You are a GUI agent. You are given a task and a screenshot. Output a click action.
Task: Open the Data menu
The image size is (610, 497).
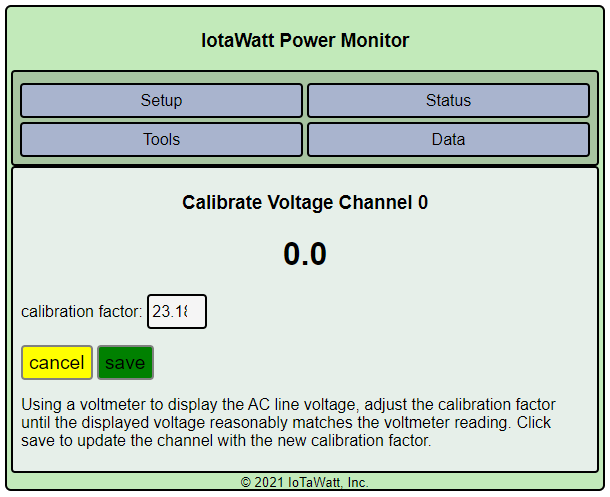tap(448, 140)
